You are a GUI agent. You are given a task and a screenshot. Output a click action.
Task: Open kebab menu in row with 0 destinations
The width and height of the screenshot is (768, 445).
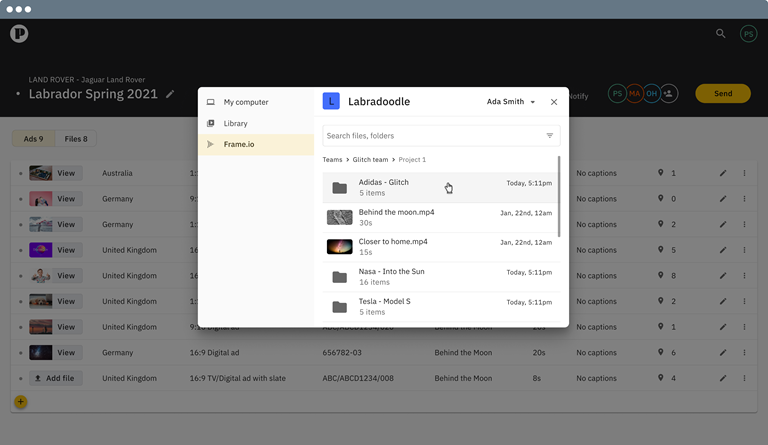[744, 199]
